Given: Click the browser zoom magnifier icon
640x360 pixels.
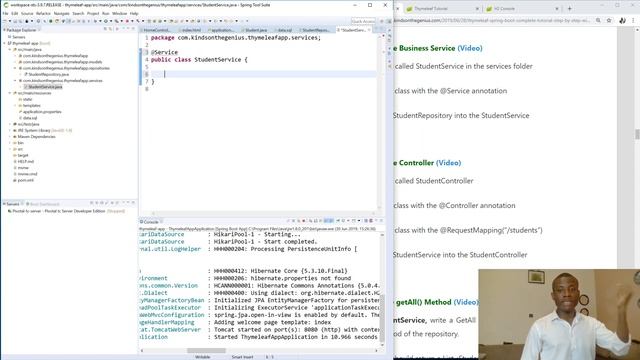Looking at the screenshot, I should pyautogui.click(x=598, y=20).
